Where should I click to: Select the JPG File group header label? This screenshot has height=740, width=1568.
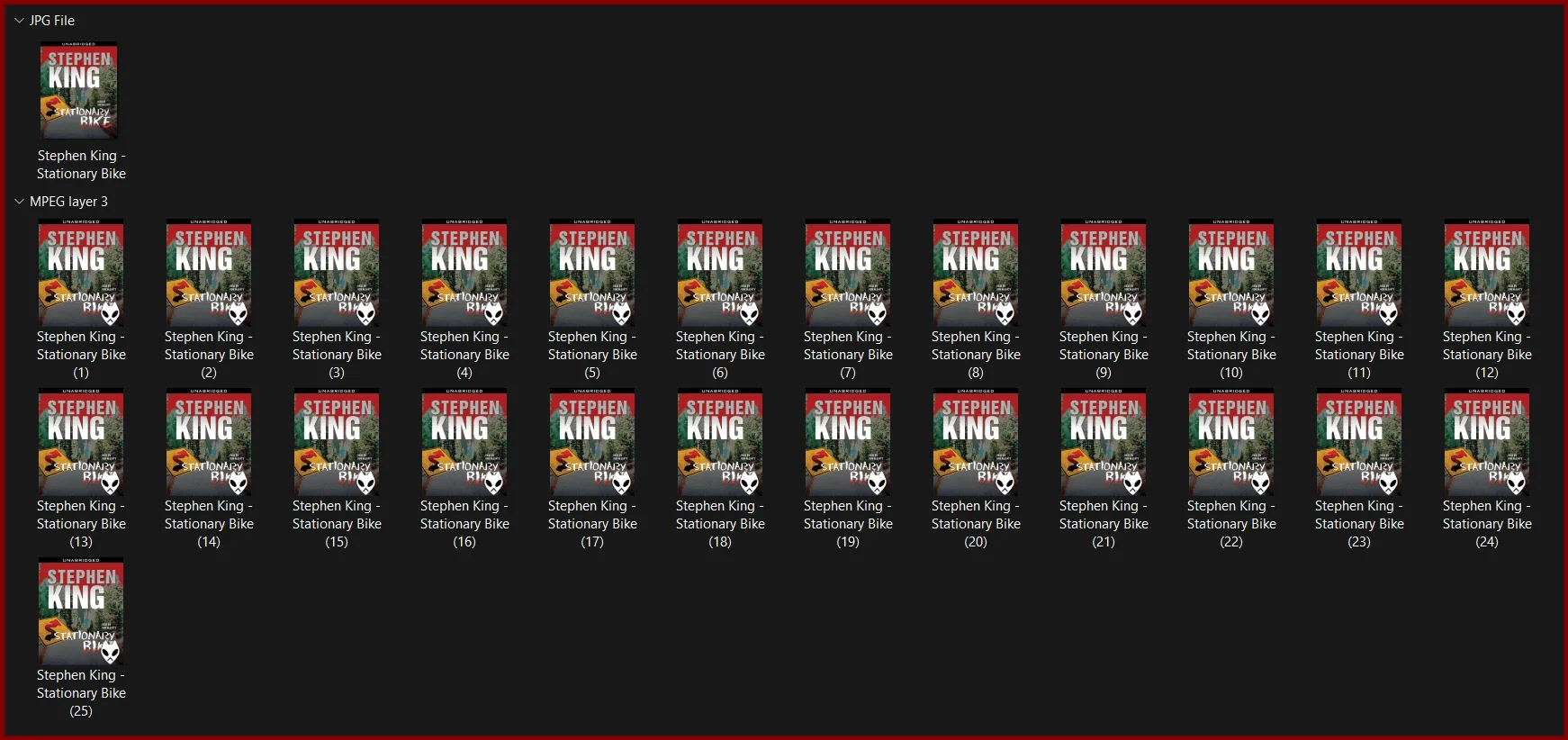pyautogui.click(x=52, y=20)
